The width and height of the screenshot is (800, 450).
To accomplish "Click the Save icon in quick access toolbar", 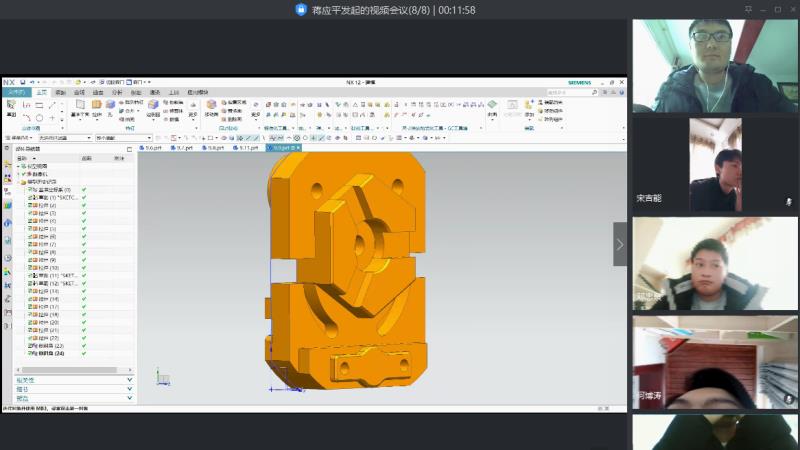I will (21, 82).
